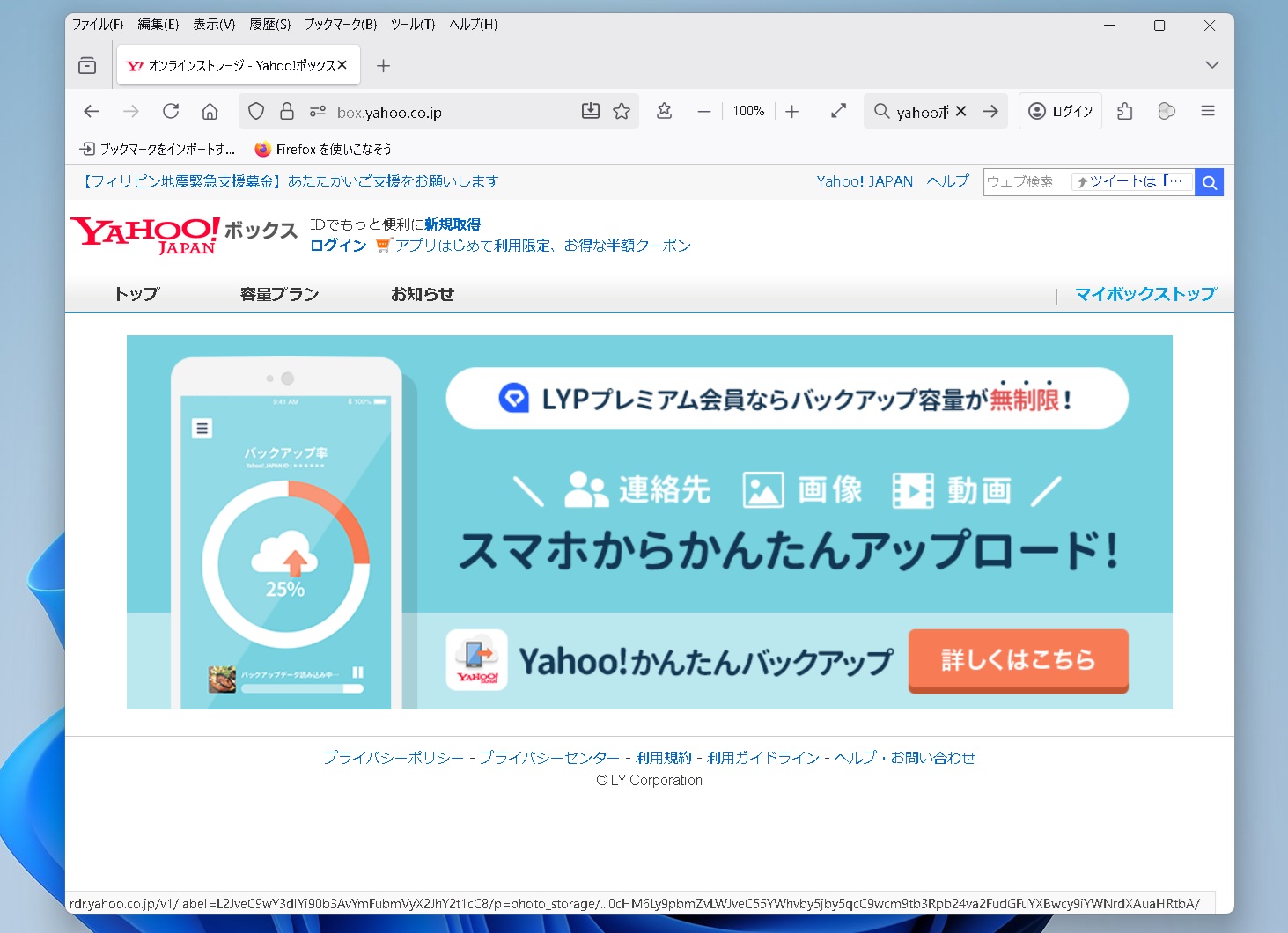Click the site security padlock icon

pos(287,111)
